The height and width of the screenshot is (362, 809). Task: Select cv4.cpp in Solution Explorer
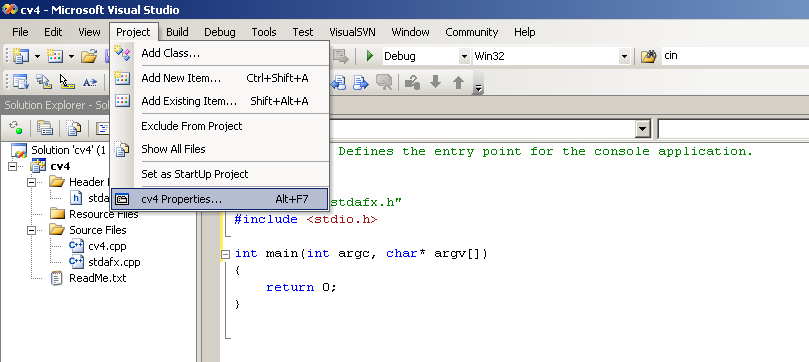[107, 246]
